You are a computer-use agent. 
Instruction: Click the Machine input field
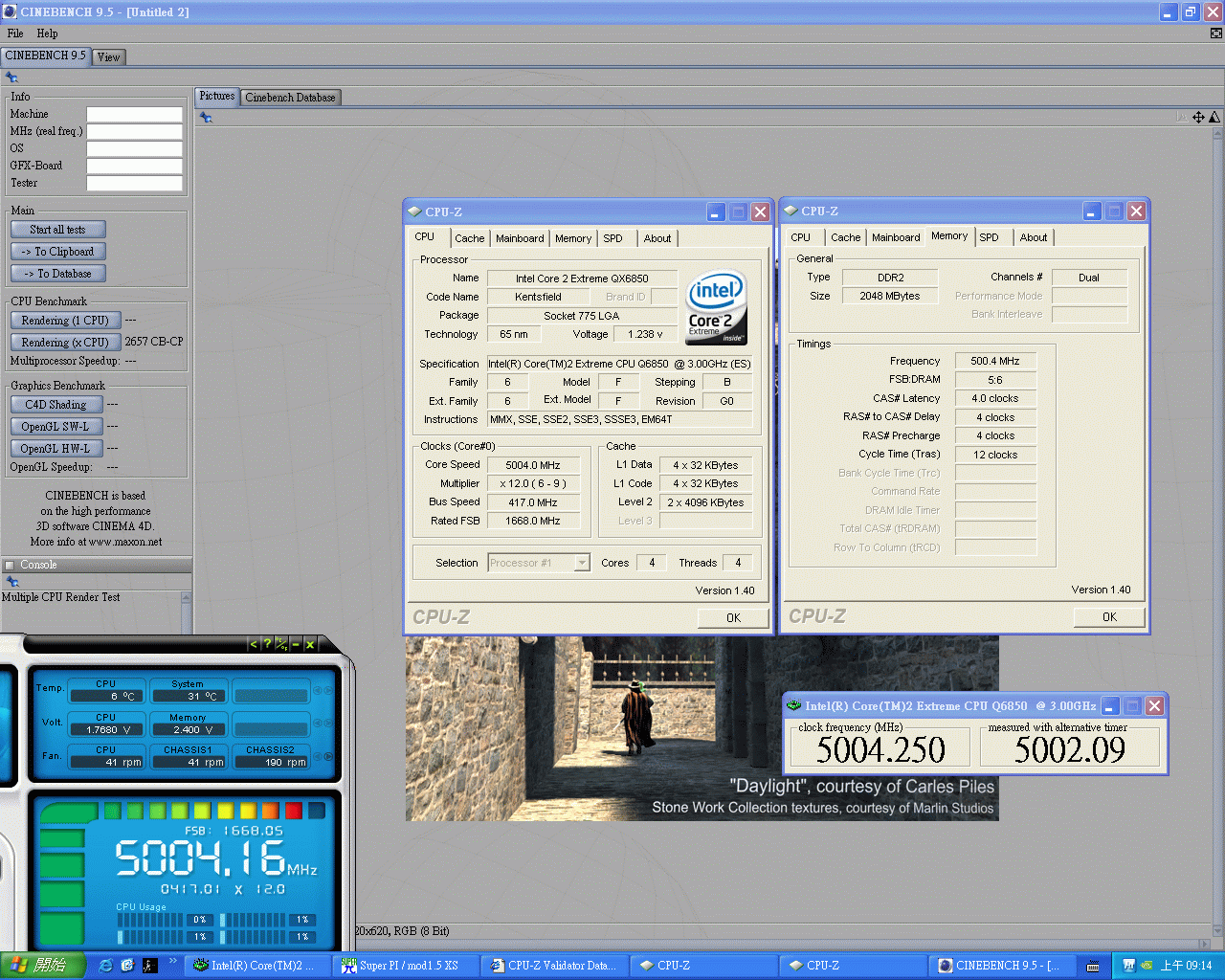click(x=134, y=114)
